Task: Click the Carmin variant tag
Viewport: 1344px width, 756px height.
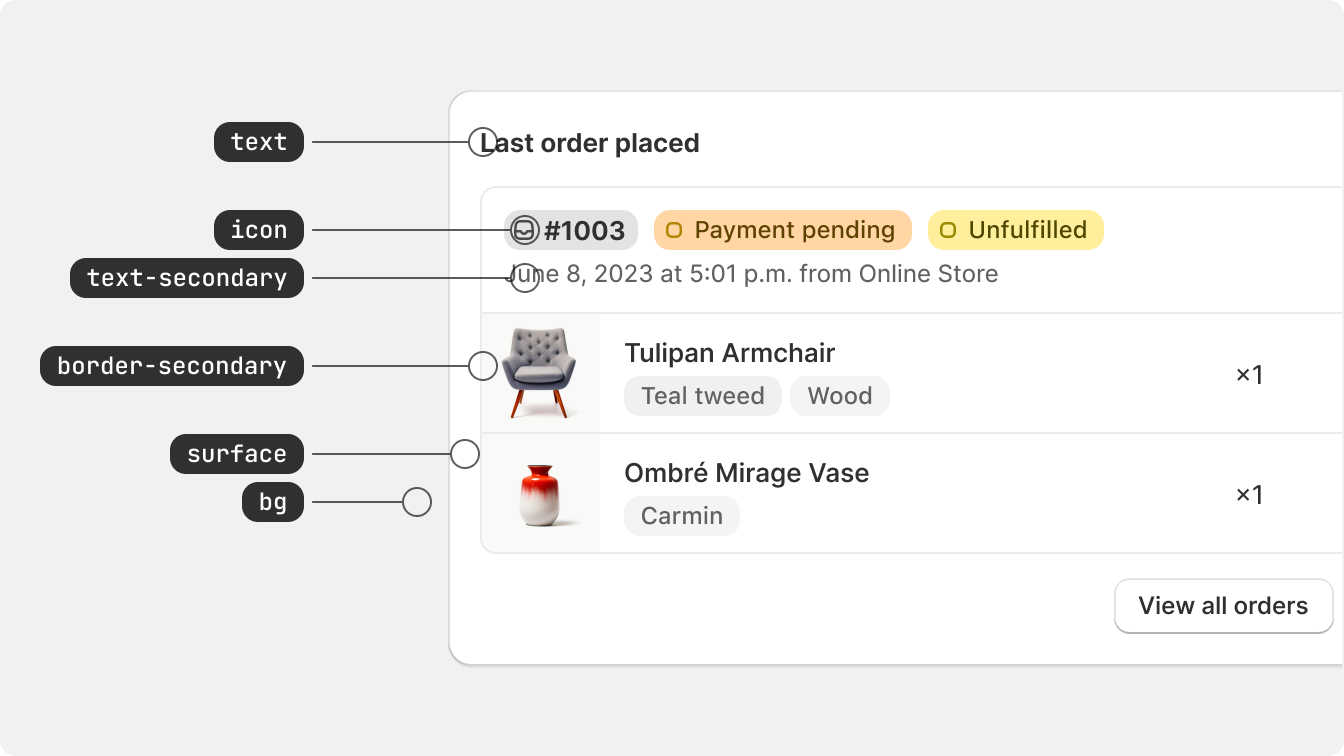Action: tap(682, 516)
